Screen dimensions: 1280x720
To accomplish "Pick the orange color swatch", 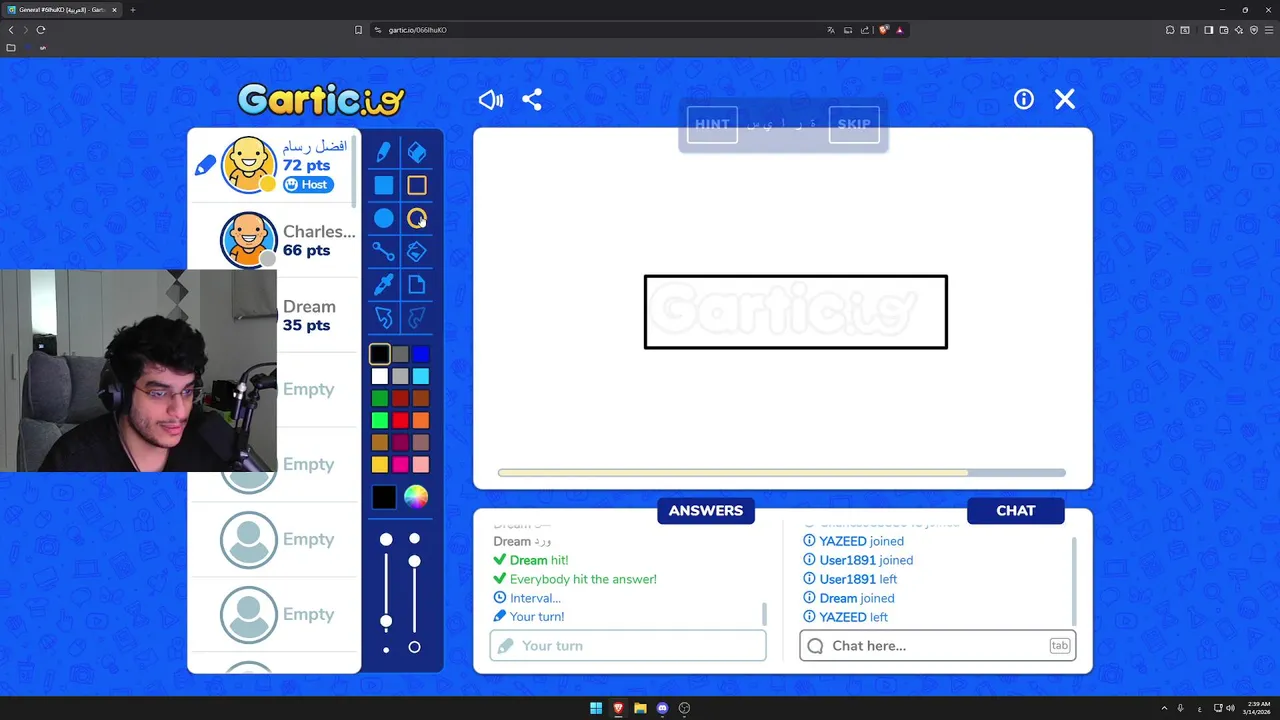I will [421, 420].
